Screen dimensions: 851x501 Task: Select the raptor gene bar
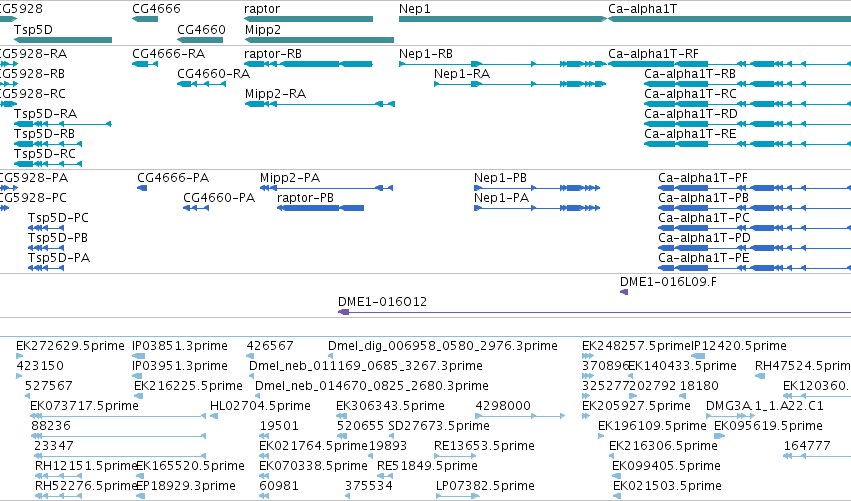308,19
